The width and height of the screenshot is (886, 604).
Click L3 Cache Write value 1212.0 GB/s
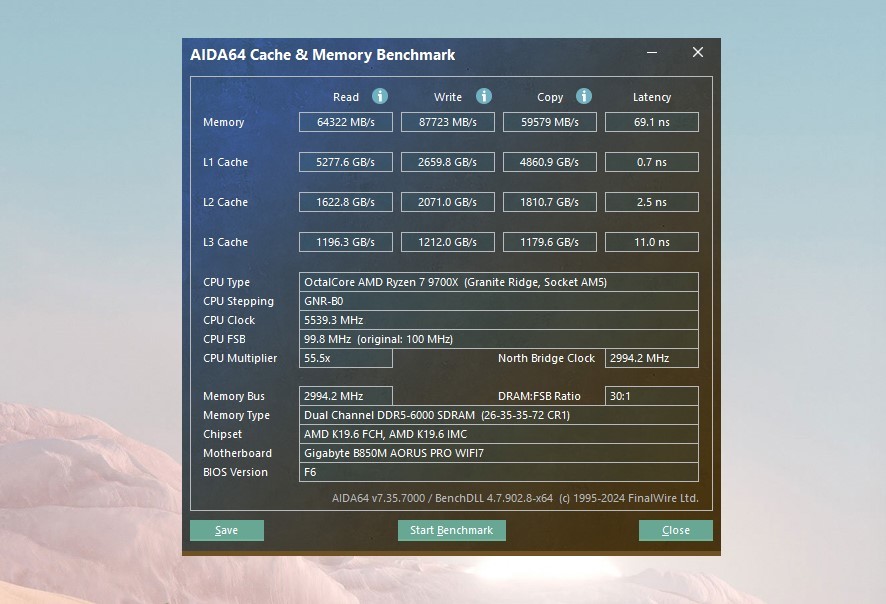[x=448, y=242]
